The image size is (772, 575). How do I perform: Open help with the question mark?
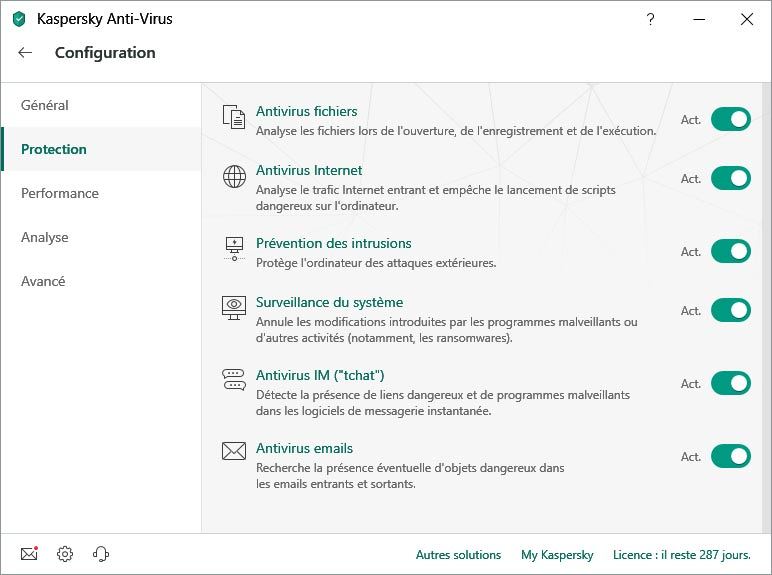click(x=650, y=19)
